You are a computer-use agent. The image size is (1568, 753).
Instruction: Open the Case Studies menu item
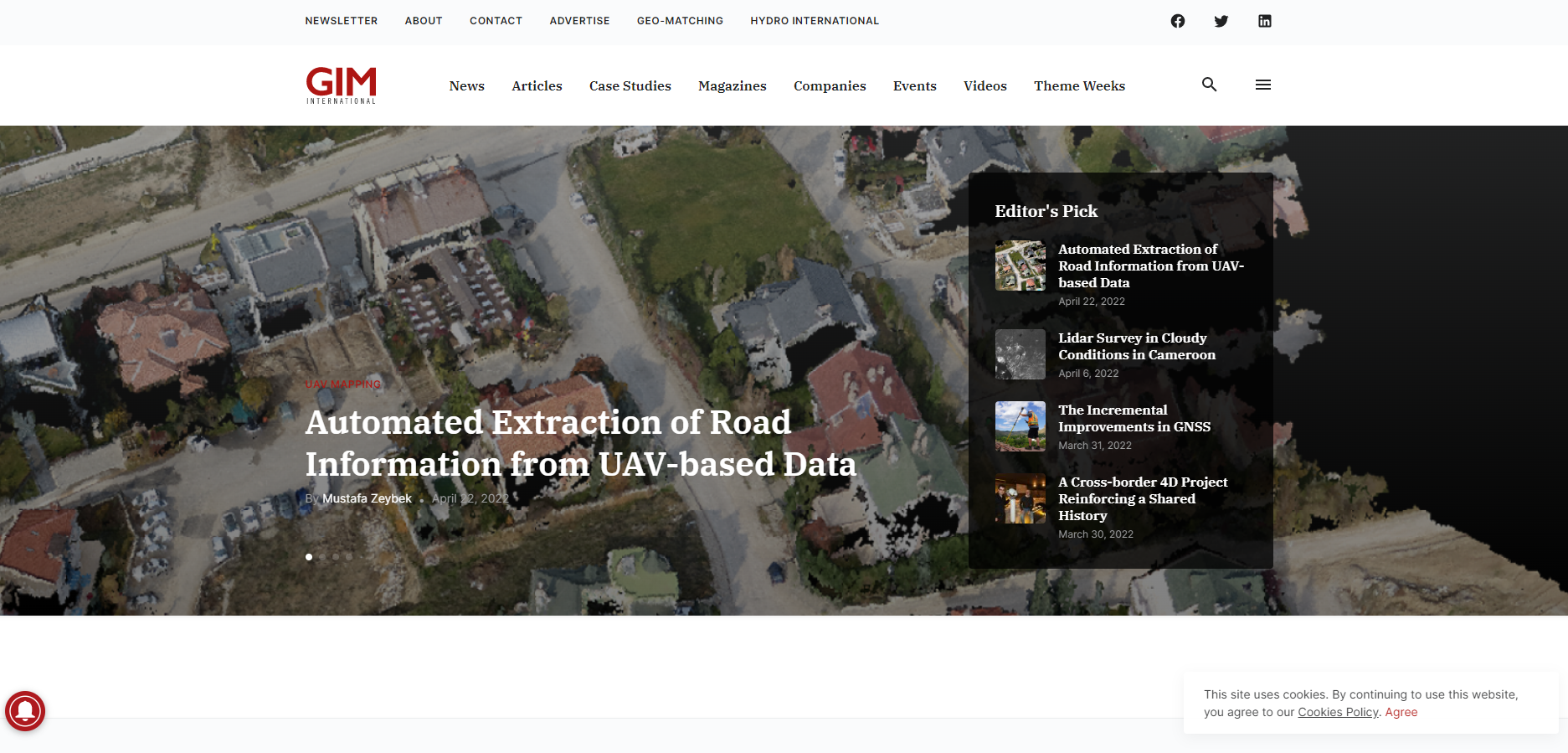coord(630,86)
